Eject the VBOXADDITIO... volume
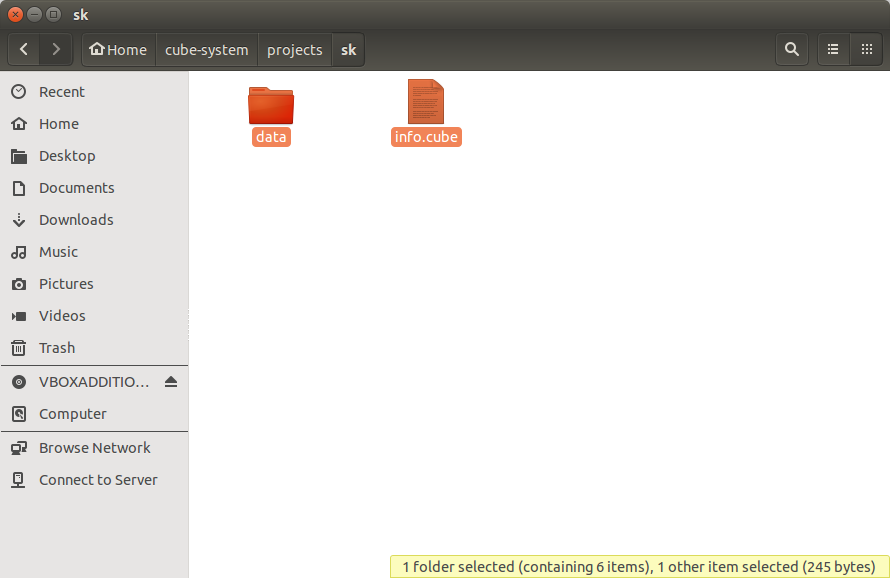890x578 pixels. pyautogui.click(x=171, y=382)
